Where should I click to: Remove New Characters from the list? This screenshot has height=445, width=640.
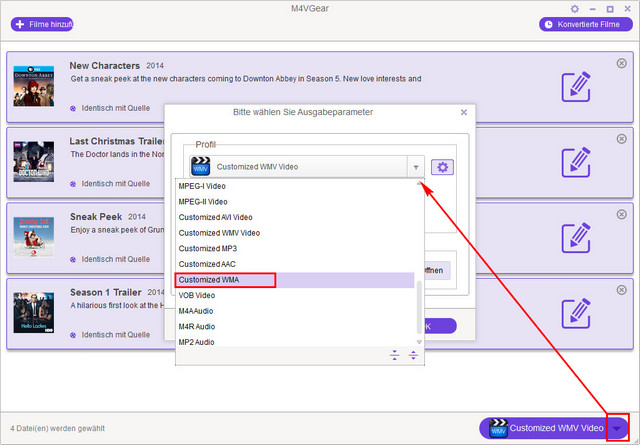point(621,63)
